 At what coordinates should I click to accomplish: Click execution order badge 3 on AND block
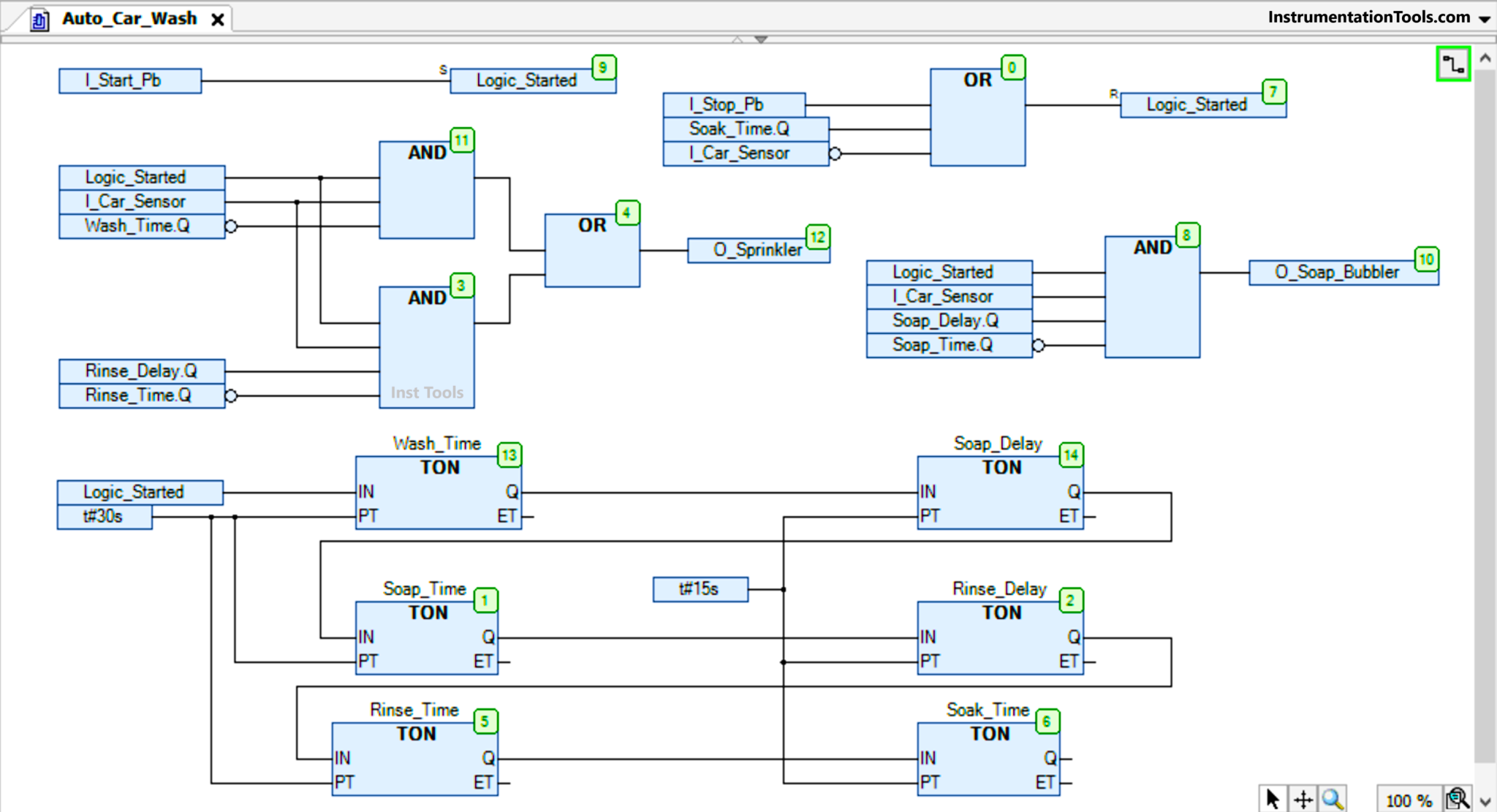click(462, 286)
